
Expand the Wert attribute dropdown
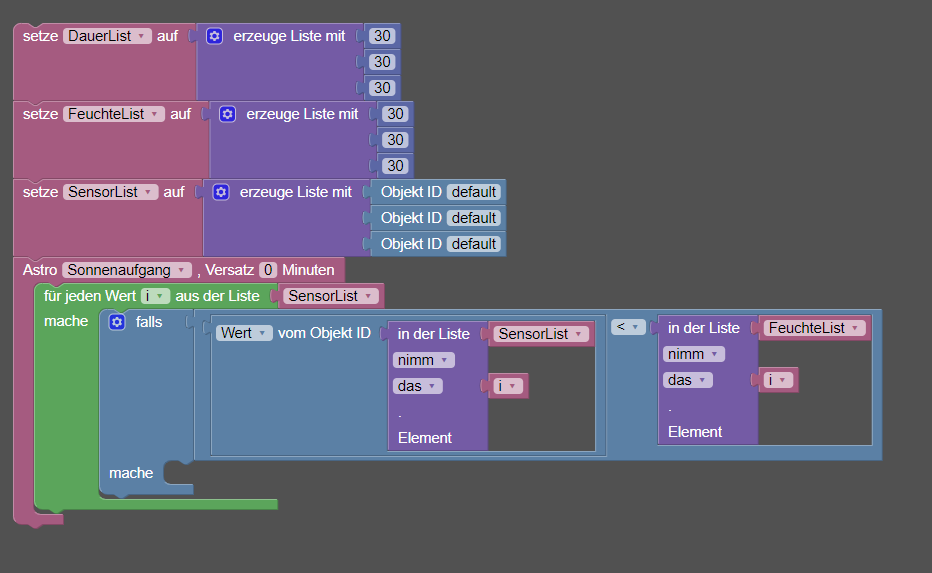[244, 333]
